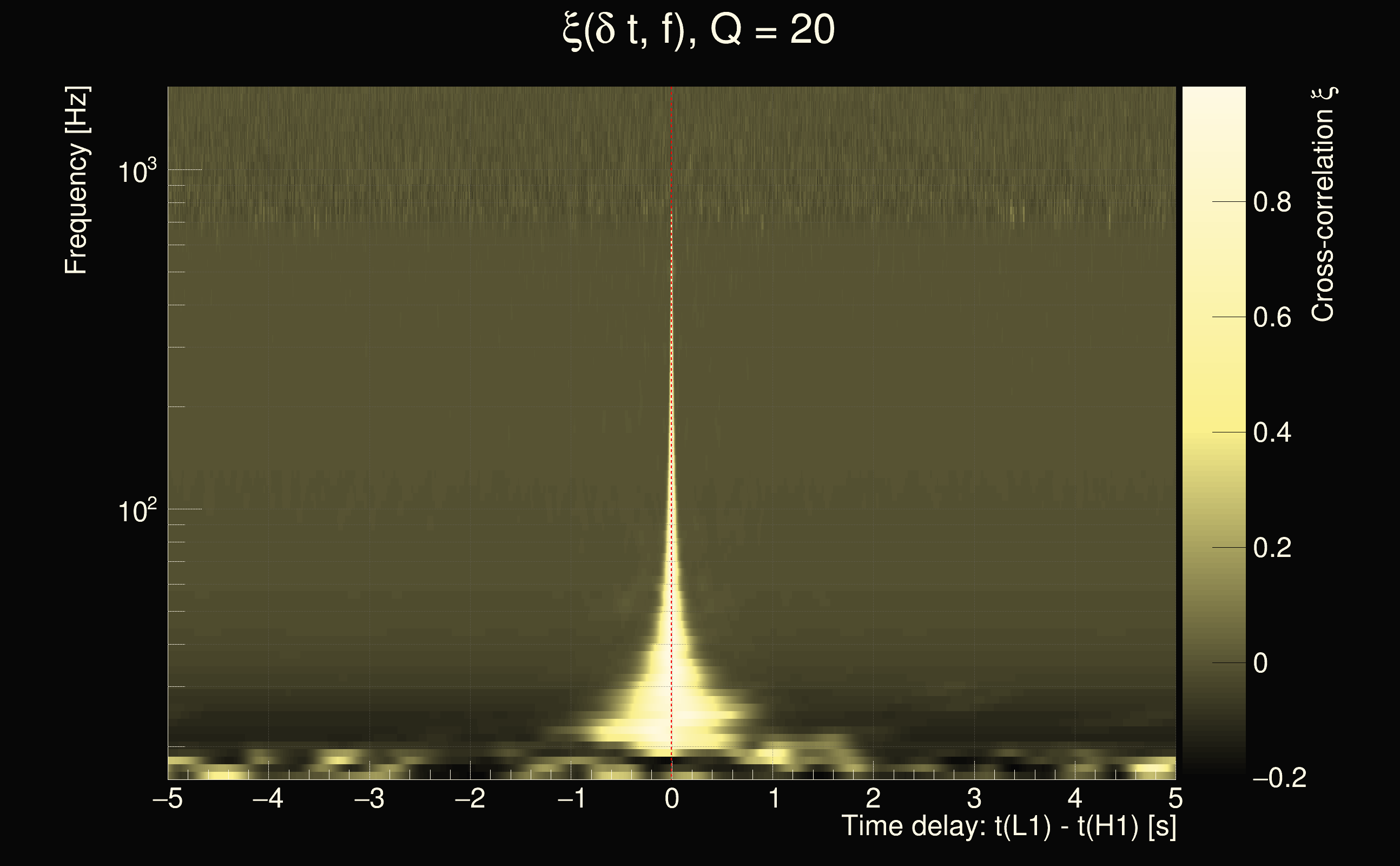Click the 0 tick label on time axis
Image resolution: width=1400 pixels, height=866 pixels.
coord(672,798)
